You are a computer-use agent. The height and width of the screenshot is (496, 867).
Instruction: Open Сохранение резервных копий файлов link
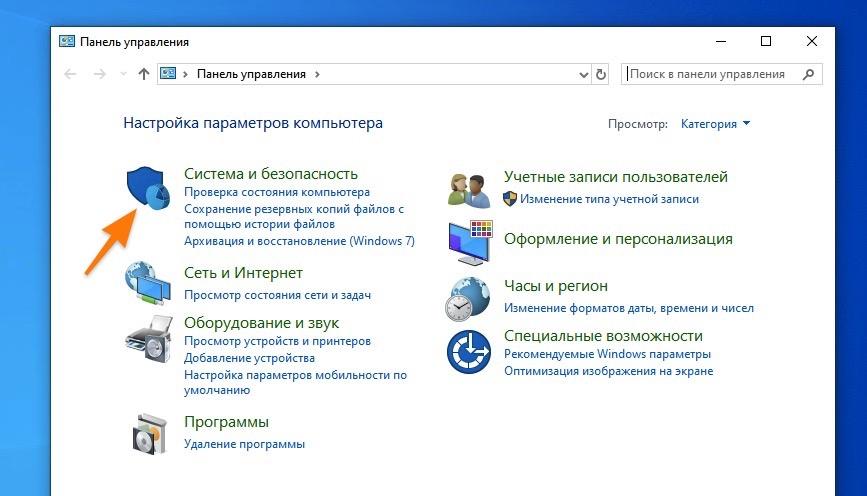point(294,216)
